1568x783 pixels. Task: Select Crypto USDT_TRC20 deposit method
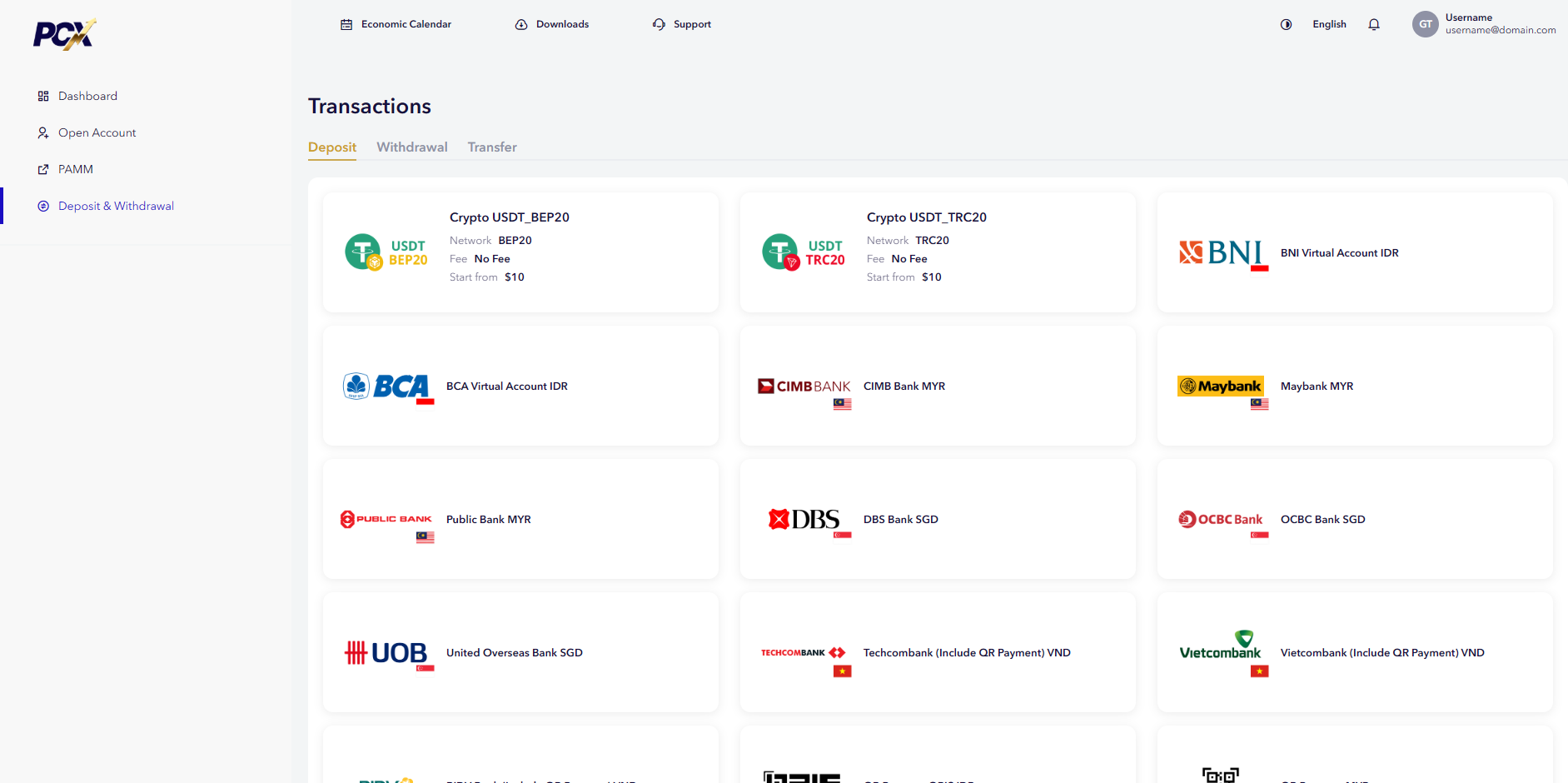938,252
